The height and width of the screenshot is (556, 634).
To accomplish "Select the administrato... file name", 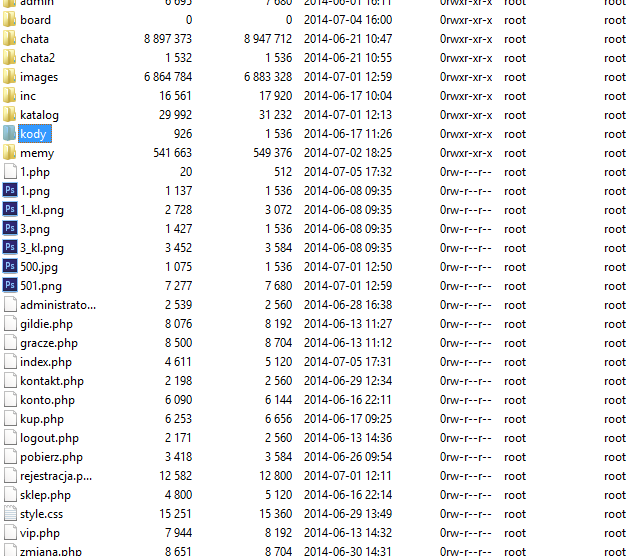I will pyautogui.click(x=58, y=305).
